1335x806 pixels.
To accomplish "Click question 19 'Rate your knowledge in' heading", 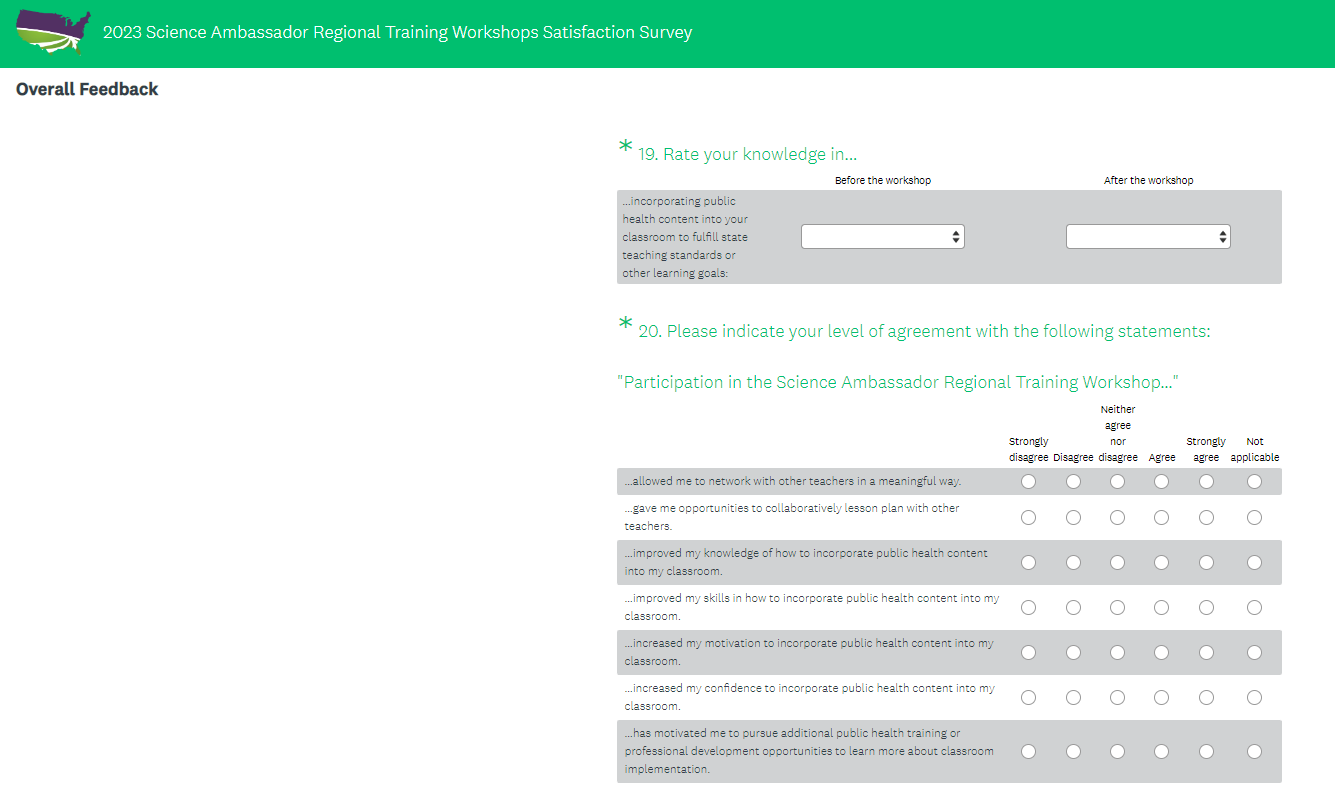I will pyautogui.click(x=747, y=155).
